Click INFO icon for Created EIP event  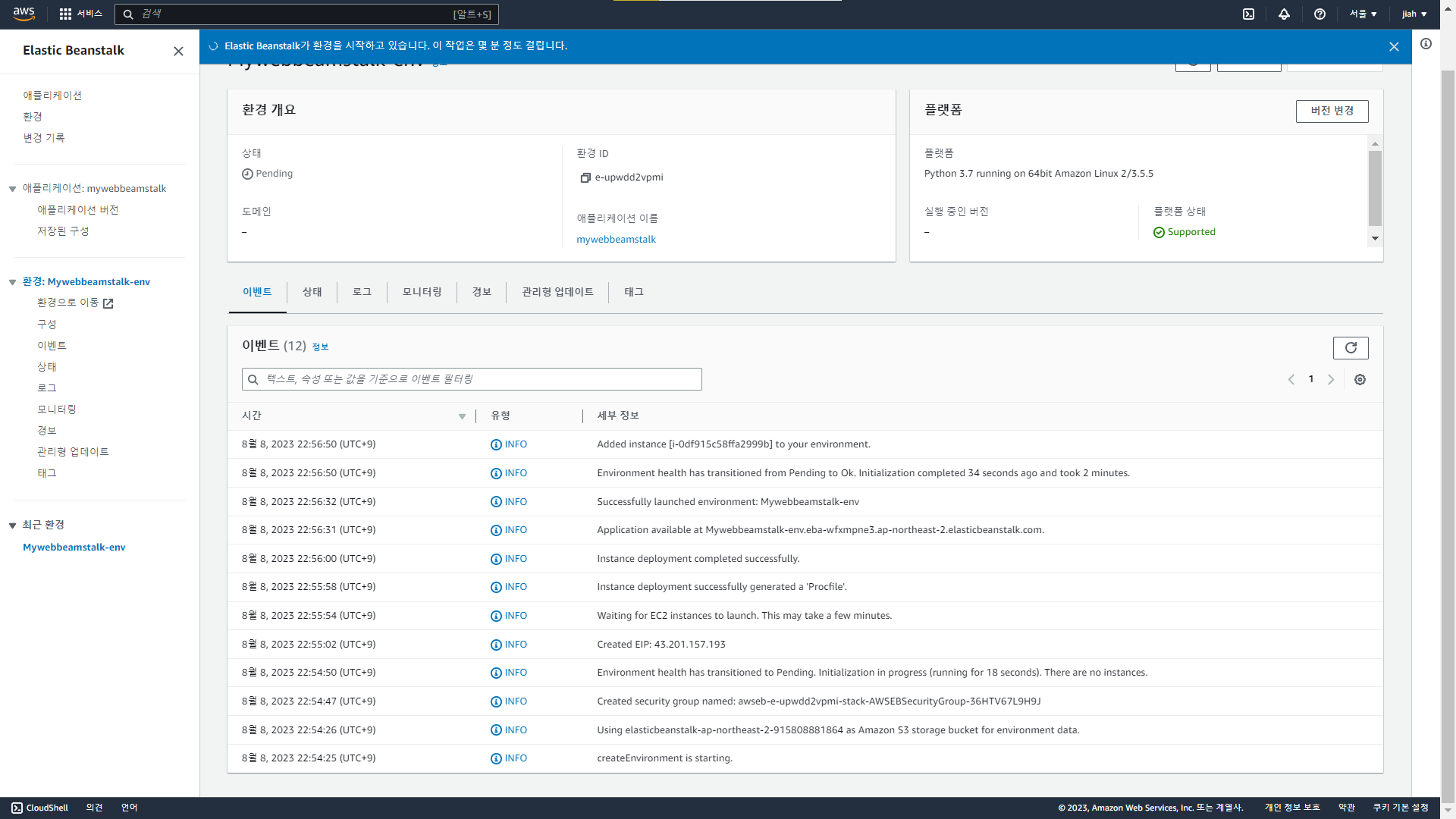point(496,645)
